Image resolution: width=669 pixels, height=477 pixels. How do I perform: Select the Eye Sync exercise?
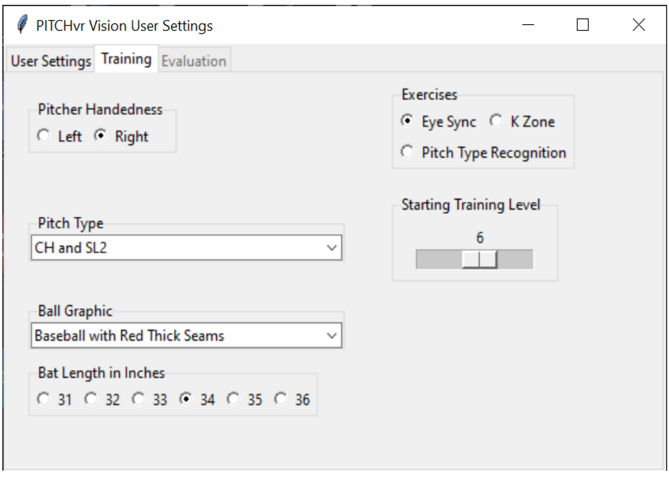coord(407,122)
